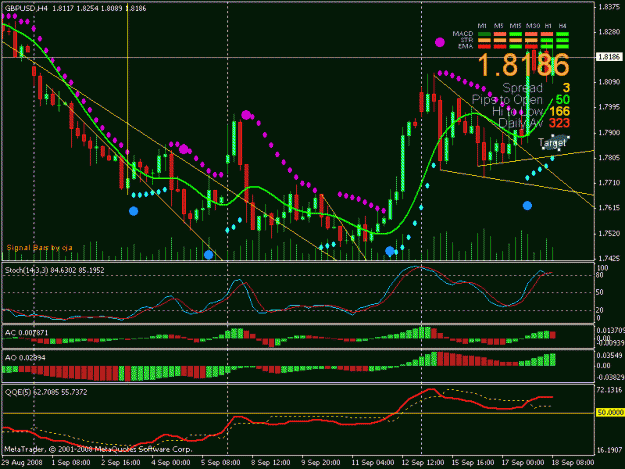The image size is (625, 469).
Task: Click the 12 Sep 12:00 time label
Action: [423, 463]
